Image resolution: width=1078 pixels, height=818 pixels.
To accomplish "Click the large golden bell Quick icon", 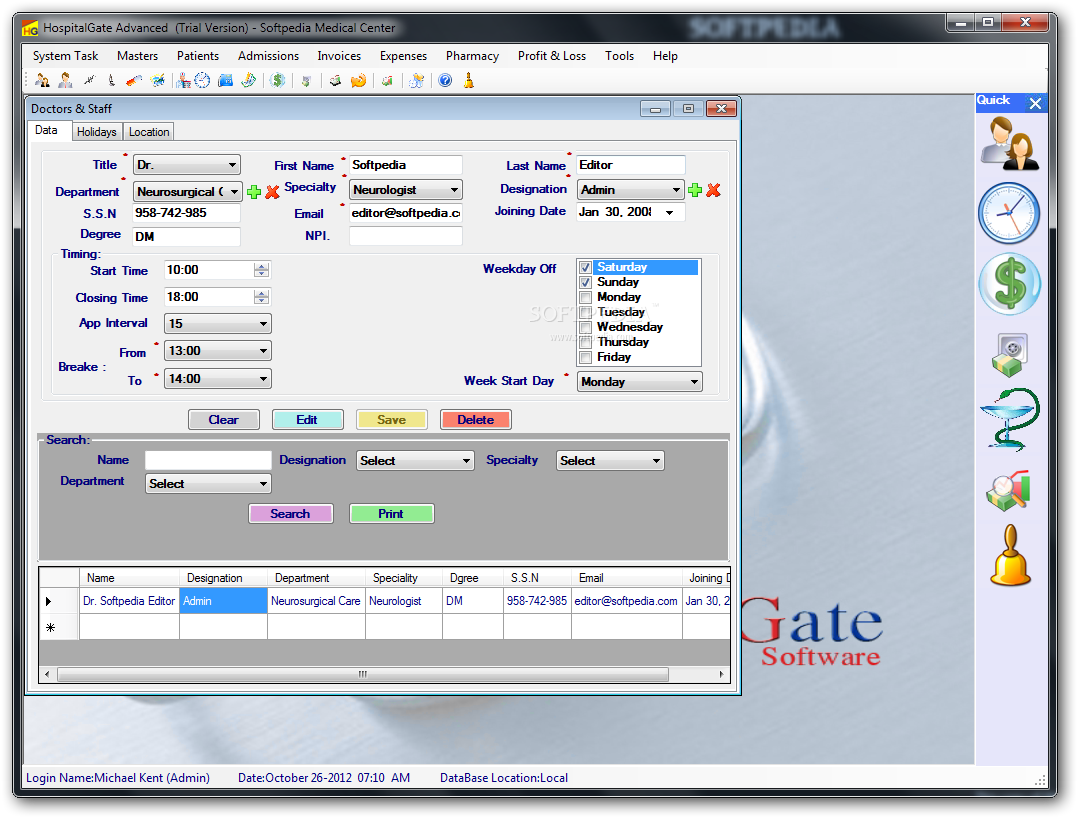I will pyautogui.click(x=1011, y=555).
